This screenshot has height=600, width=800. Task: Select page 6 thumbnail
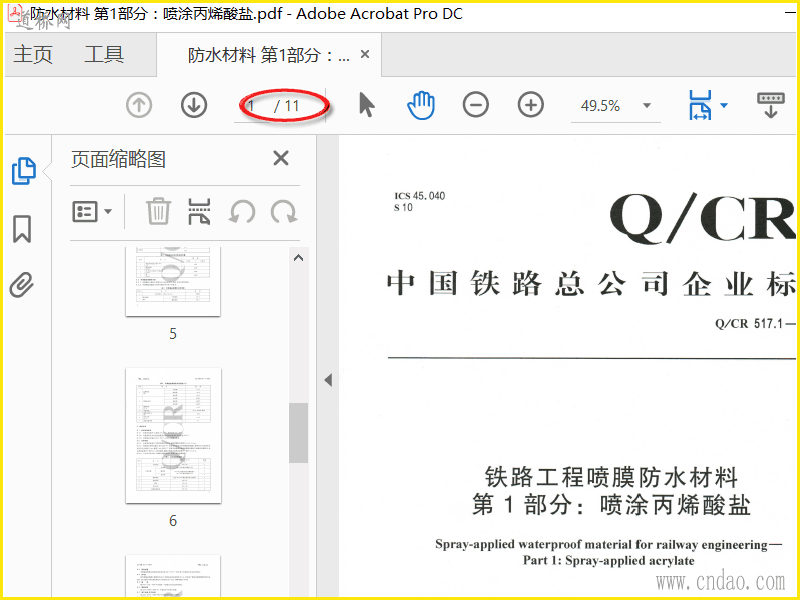pyautogui.click(x=173, y=435)
